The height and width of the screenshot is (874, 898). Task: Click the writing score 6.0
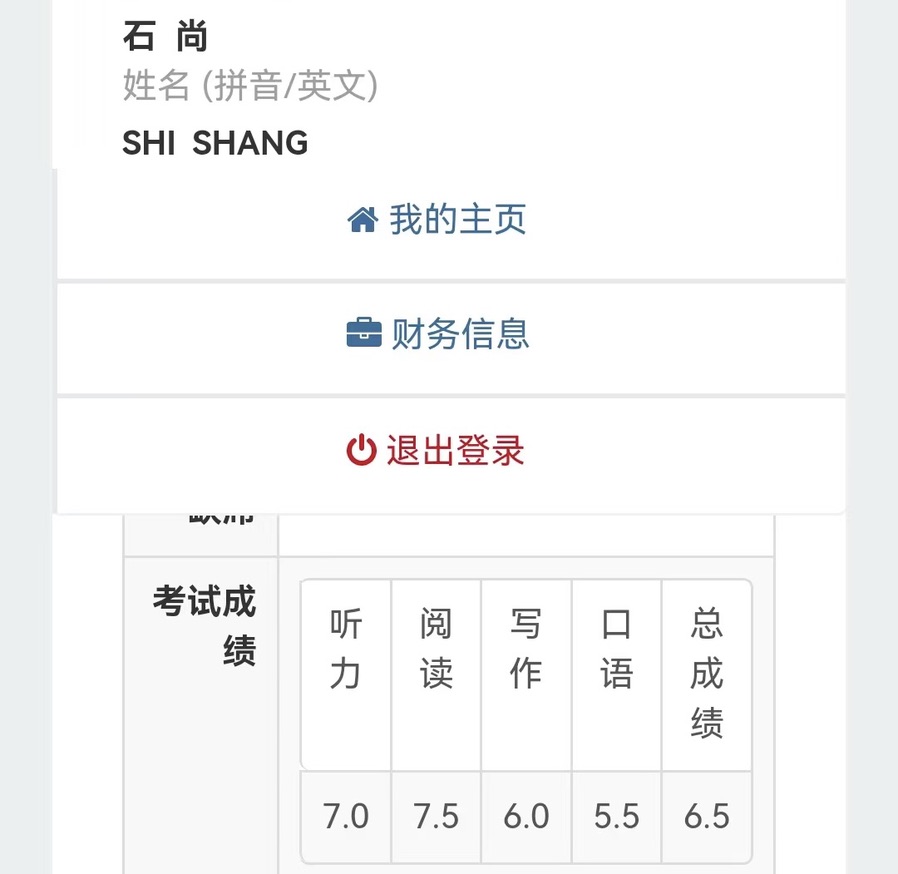526,817
